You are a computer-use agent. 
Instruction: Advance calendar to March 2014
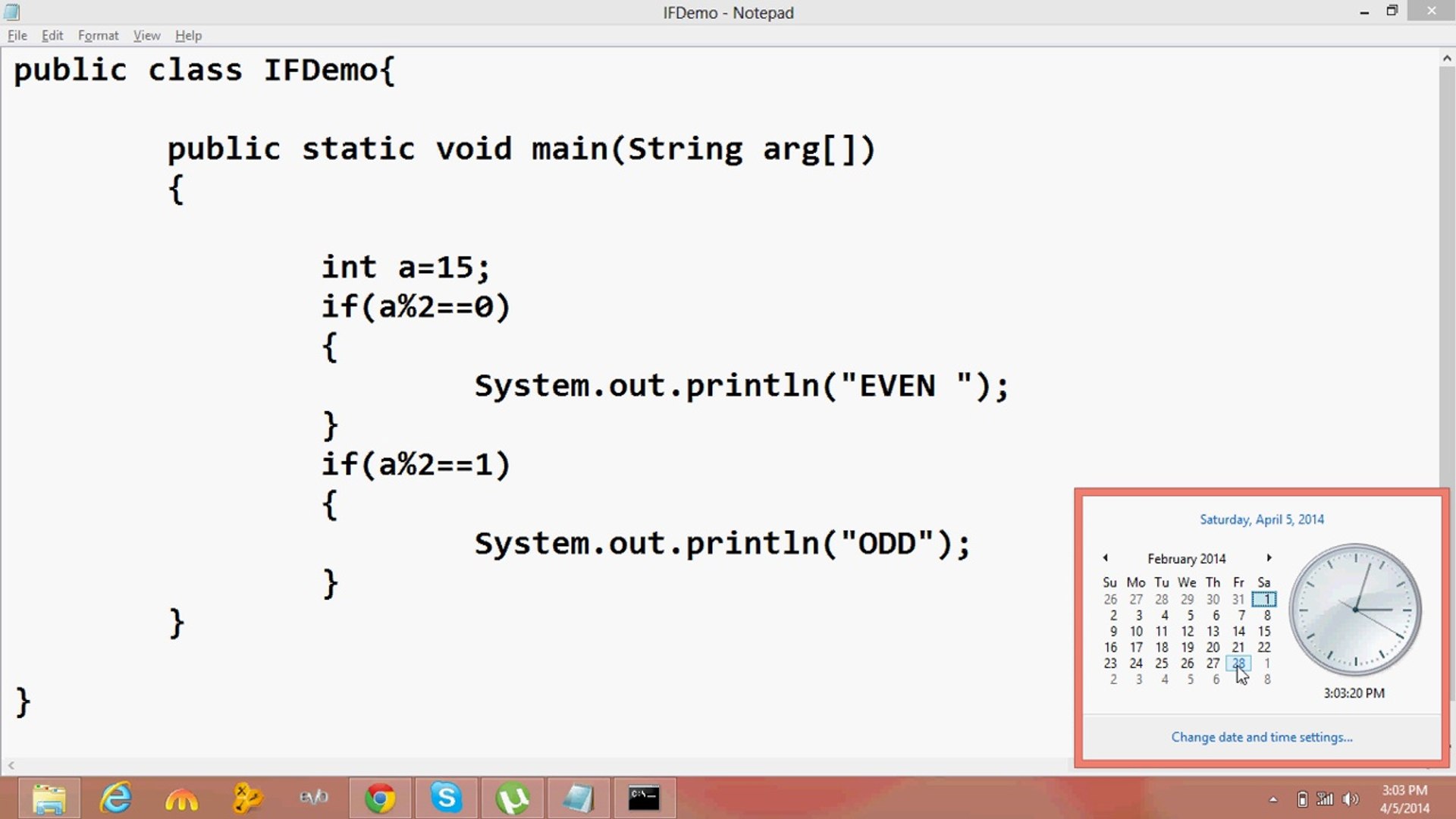pos(1269,558)
